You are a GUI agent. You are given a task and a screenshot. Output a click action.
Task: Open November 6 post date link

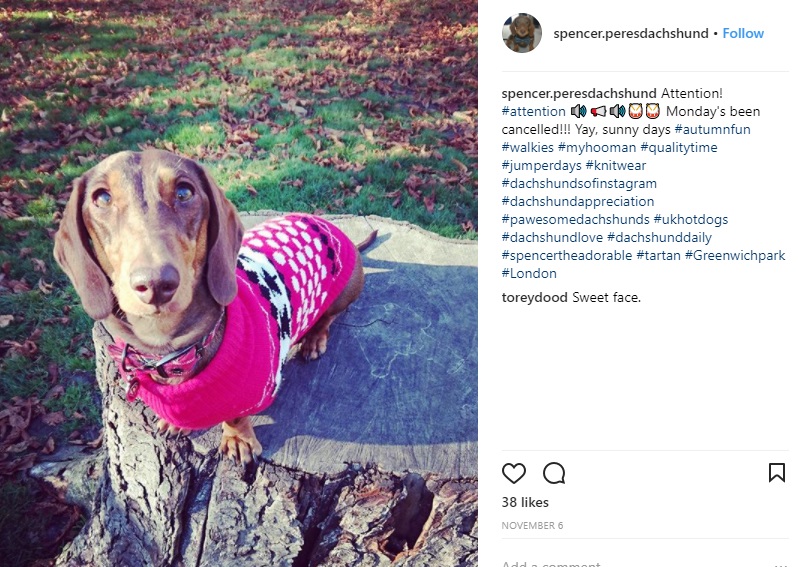532,525
